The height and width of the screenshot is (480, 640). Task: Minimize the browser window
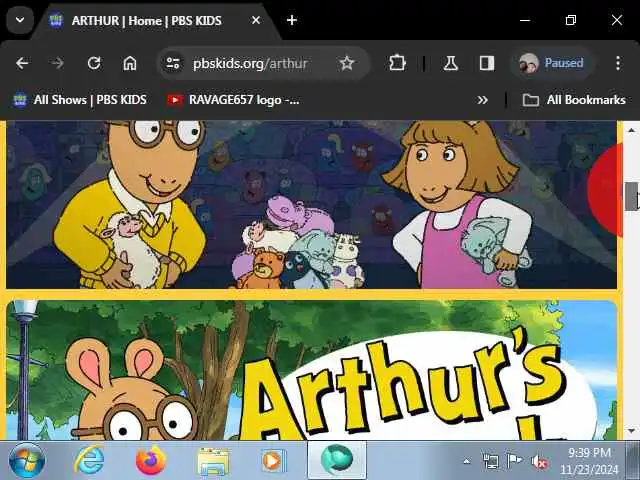coord(525,20)
